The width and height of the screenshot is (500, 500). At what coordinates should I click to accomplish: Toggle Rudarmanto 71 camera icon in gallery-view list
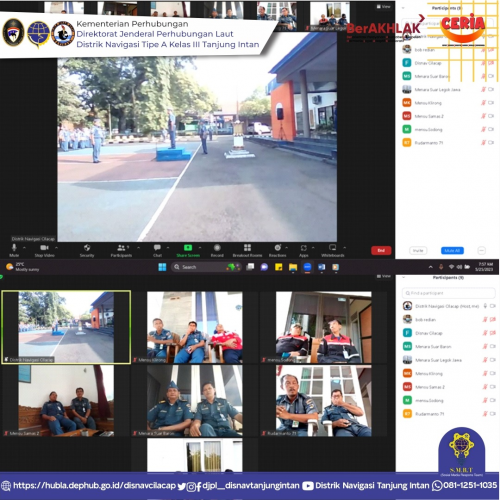(493, 414)
